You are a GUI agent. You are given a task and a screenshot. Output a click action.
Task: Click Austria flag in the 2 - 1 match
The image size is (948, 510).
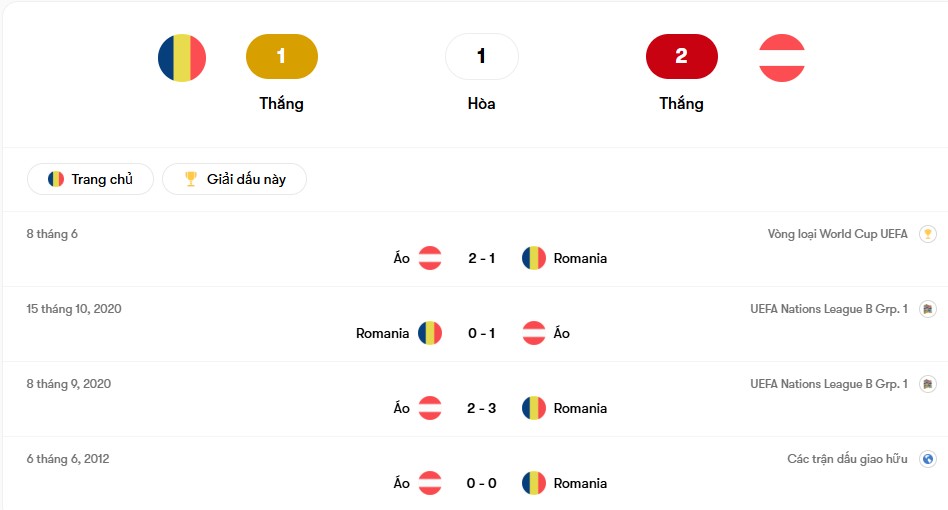430,258
